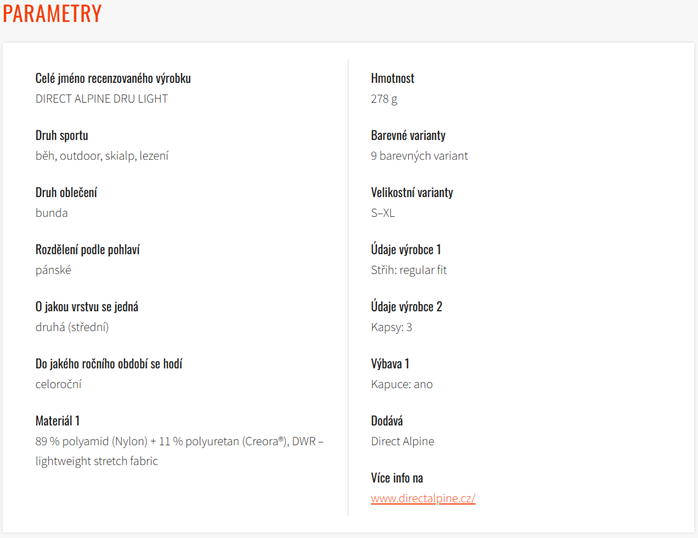698x538 pixels.
Task: Click the Hmotnost label
Action: 392,78
